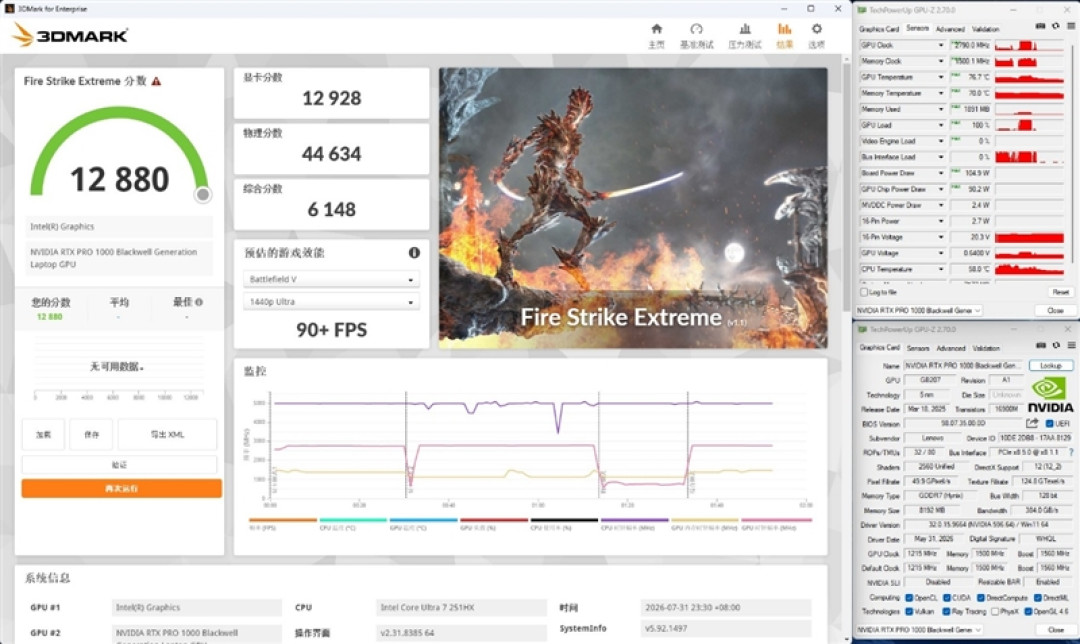Open the Memory Clock sensor dropdown arrow

(941, 61)
